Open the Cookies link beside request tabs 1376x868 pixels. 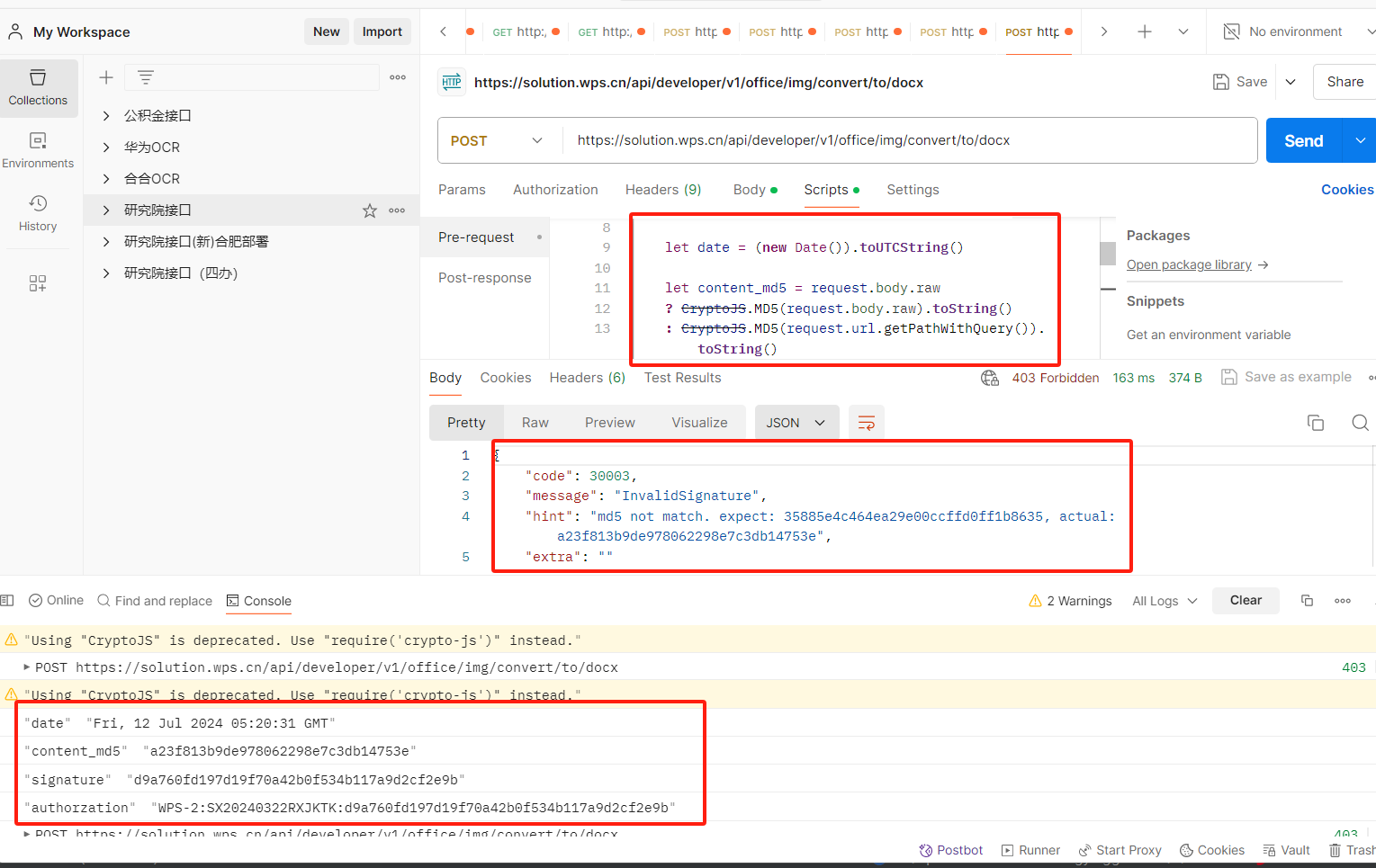[1347, 190]
